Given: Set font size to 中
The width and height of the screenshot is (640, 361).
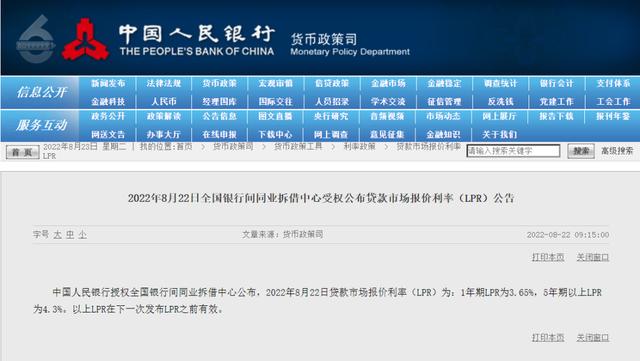Looking at the screenshot, I should [70, 234].
